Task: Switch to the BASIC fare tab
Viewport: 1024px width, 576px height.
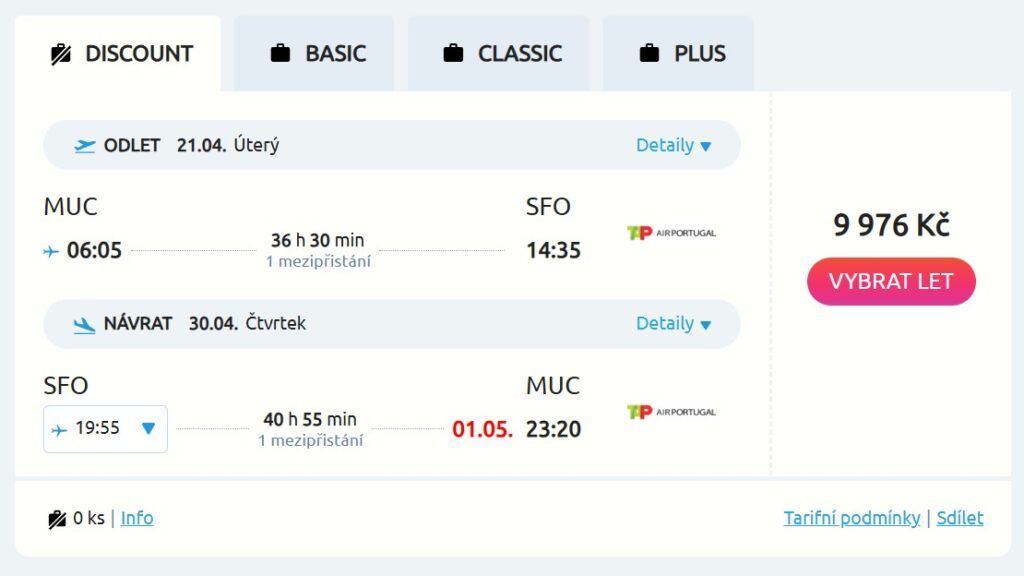Action: tap(314, 54)
